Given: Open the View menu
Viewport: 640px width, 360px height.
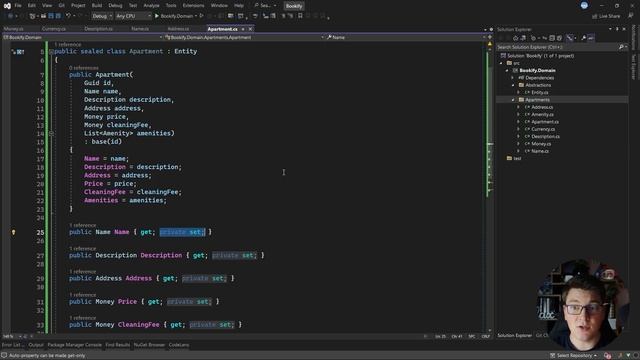Looking at the screenshot, I should (47, 6).
